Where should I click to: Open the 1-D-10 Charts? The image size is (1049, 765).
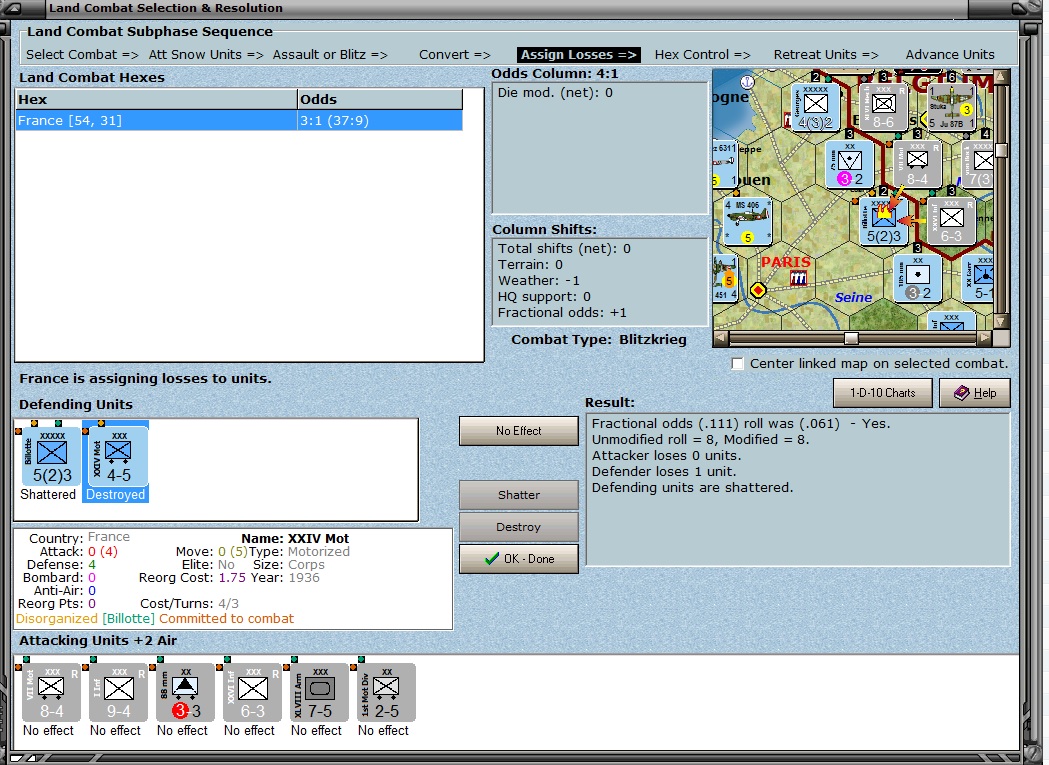point(882,393)
